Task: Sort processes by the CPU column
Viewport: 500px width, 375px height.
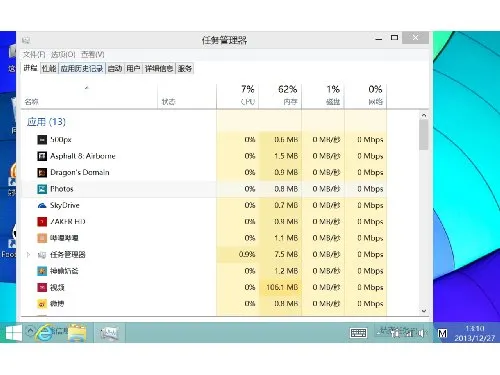Action: pyautogui.click(x=248, y=95)
